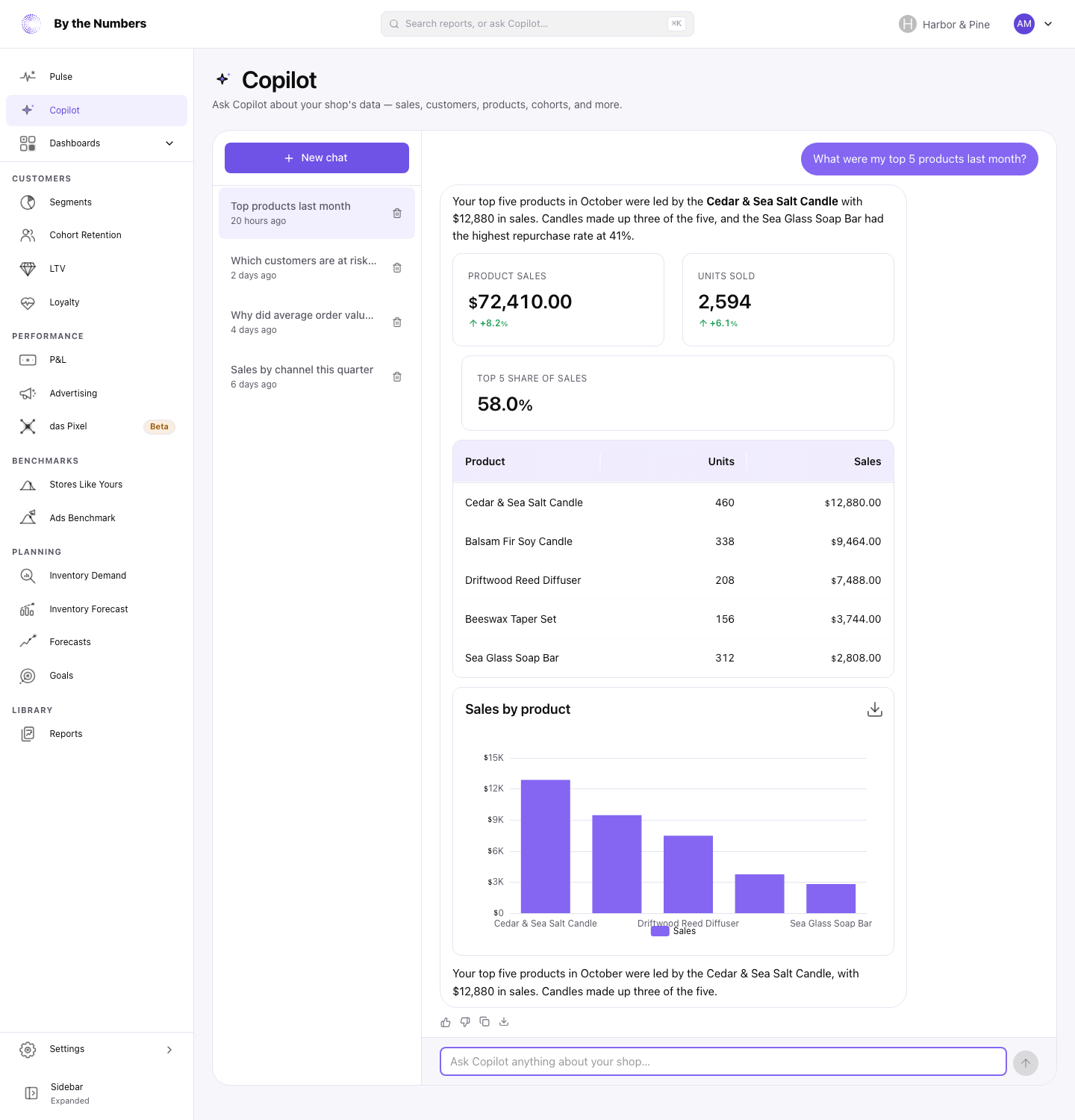This screenshot has height=1120, width=1075.
Task: Start a New chat
Action: pos(317,158)
